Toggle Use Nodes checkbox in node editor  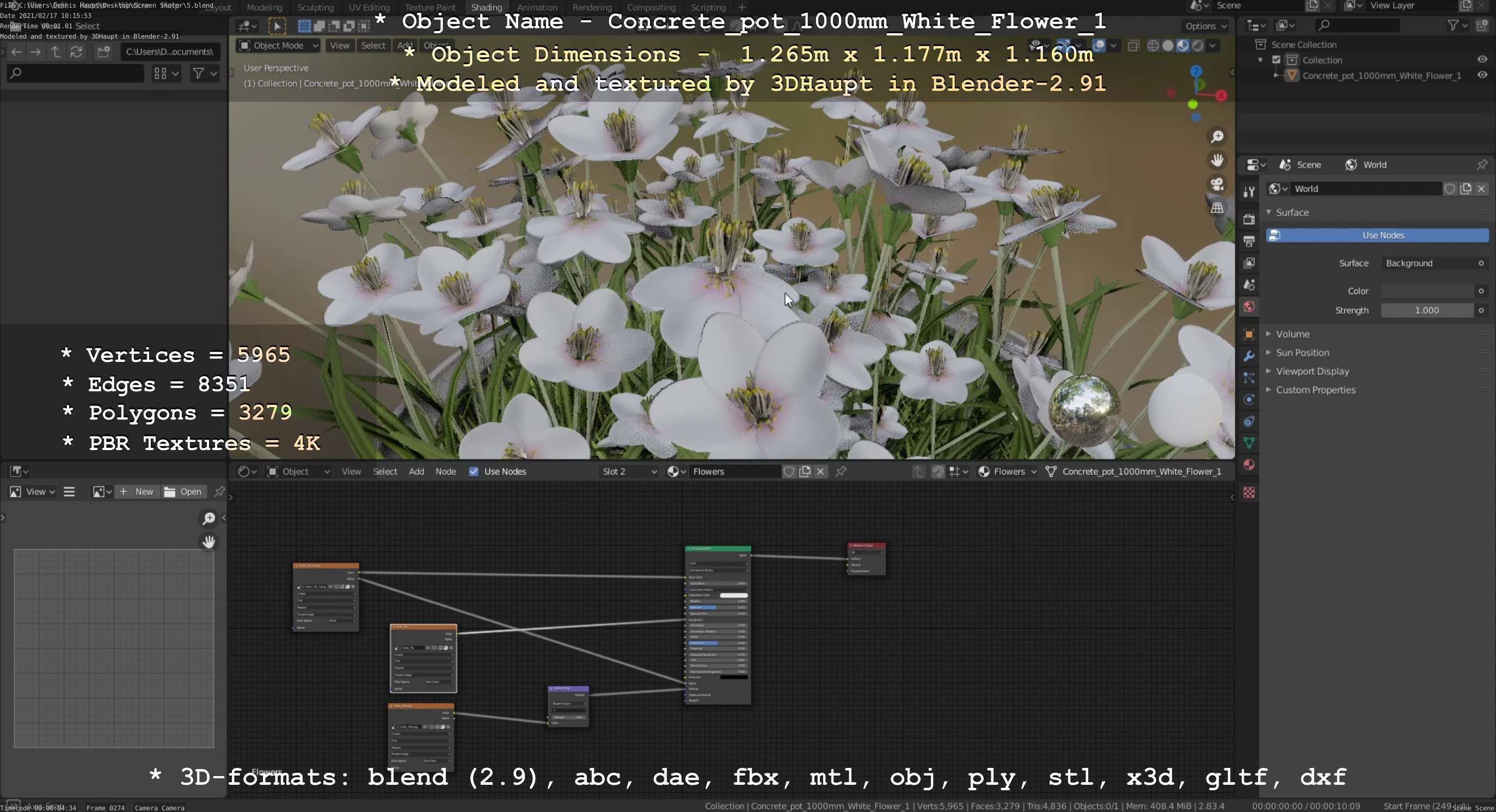tap(474, 471)
